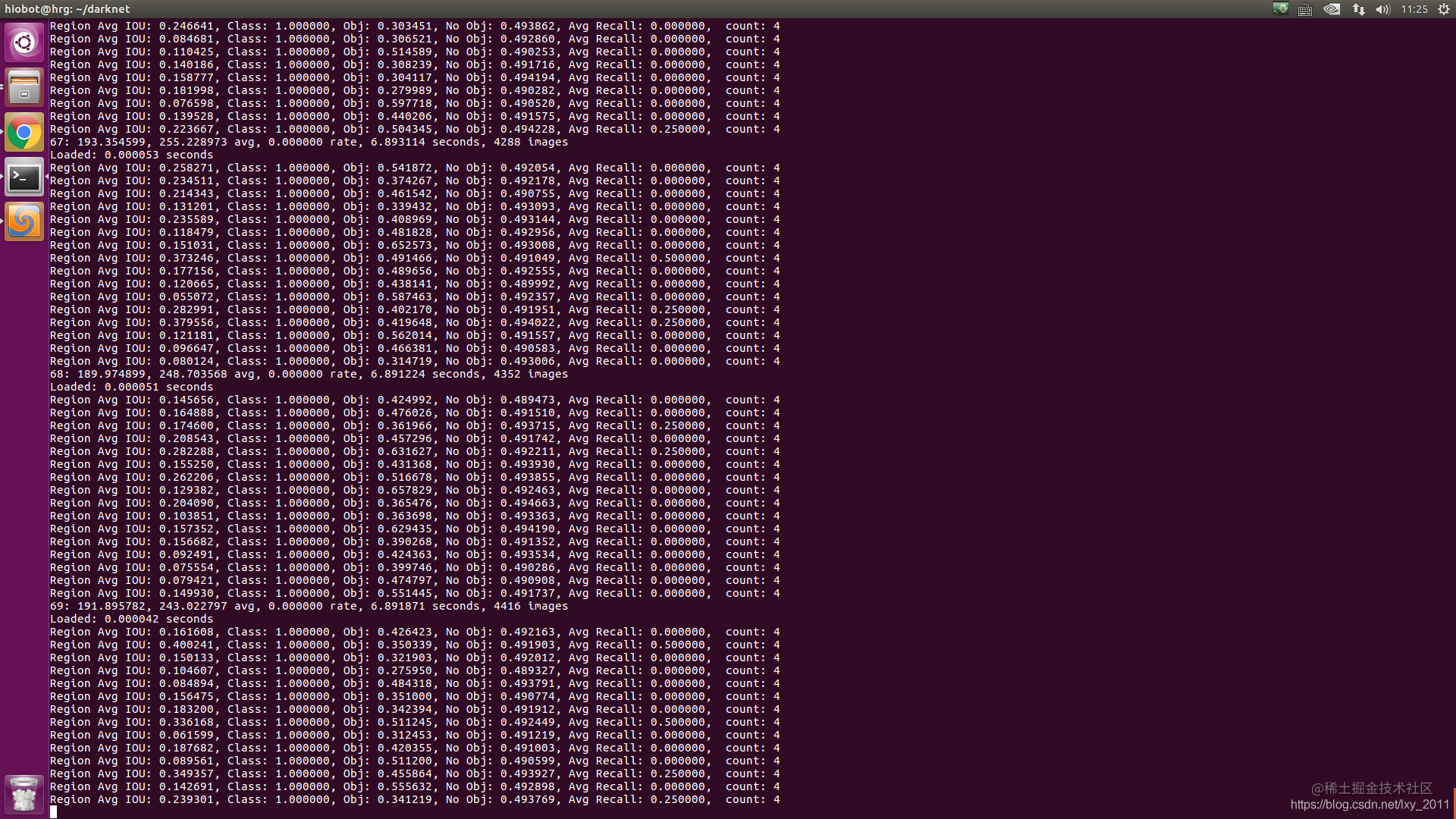Click the batch line starting with 69: 191.895782
This screenshot has width=1456, height=819.
point(309,606)
